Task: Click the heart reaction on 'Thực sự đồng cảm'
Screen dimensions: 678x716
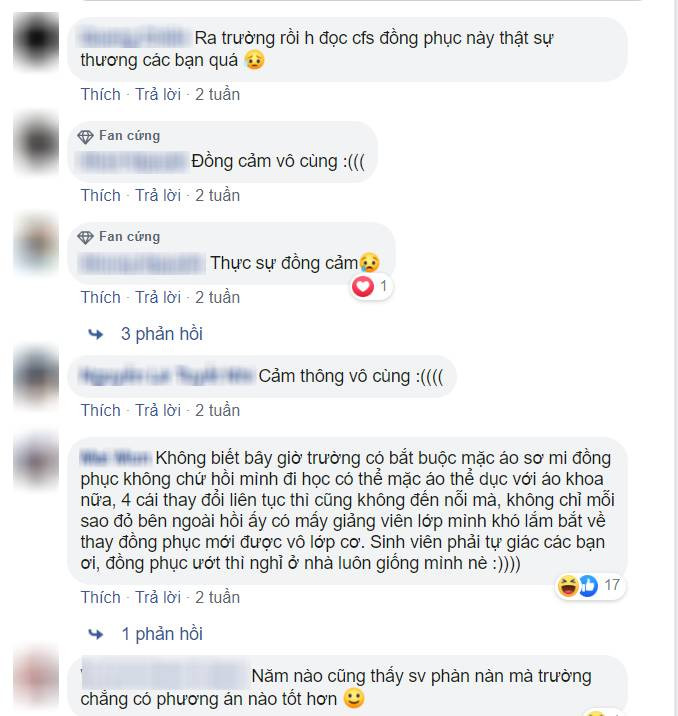Action: point(363,287)
